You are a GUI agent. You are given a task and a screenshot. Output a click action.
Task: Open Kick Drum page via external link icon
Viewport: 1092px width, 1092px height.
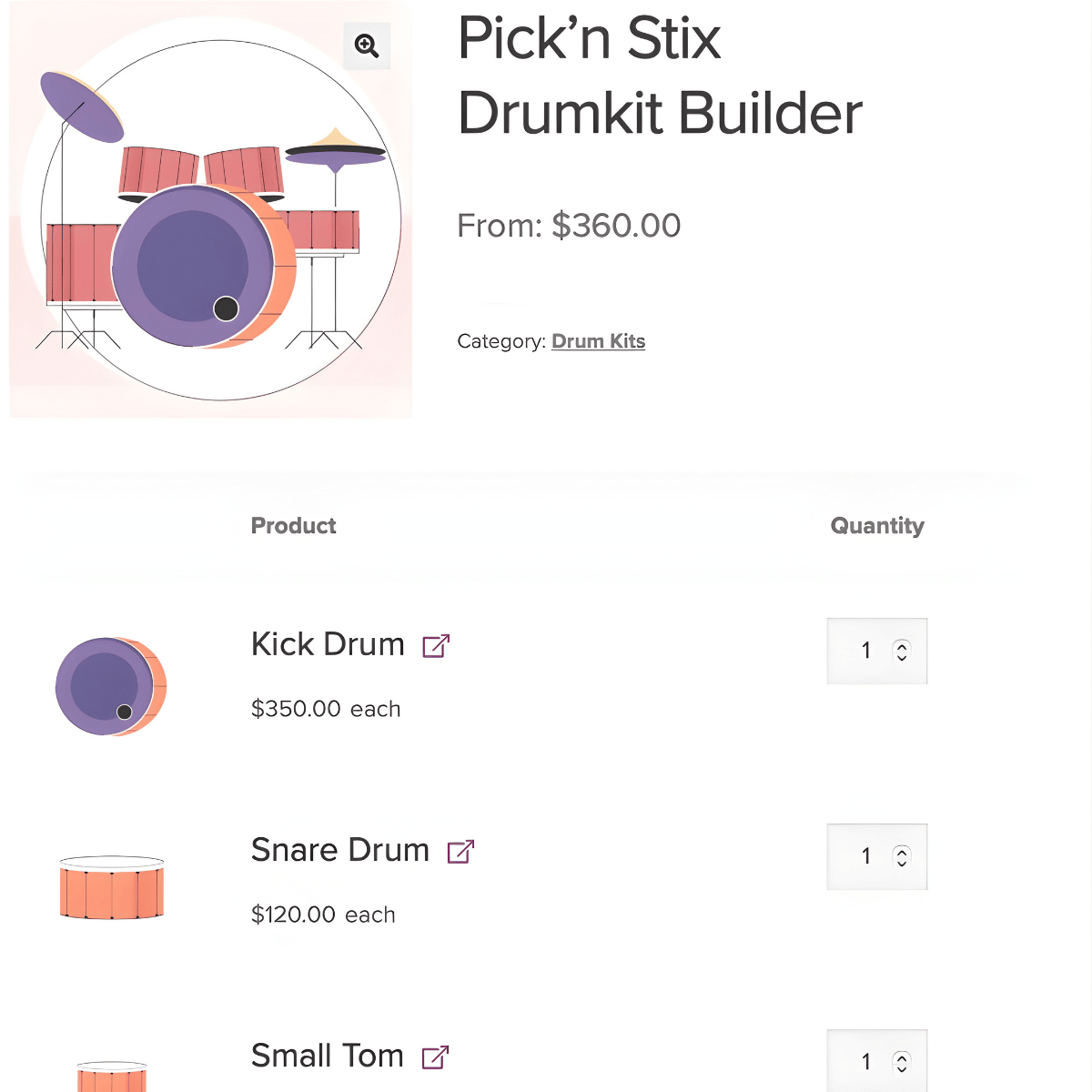[437, 644]
